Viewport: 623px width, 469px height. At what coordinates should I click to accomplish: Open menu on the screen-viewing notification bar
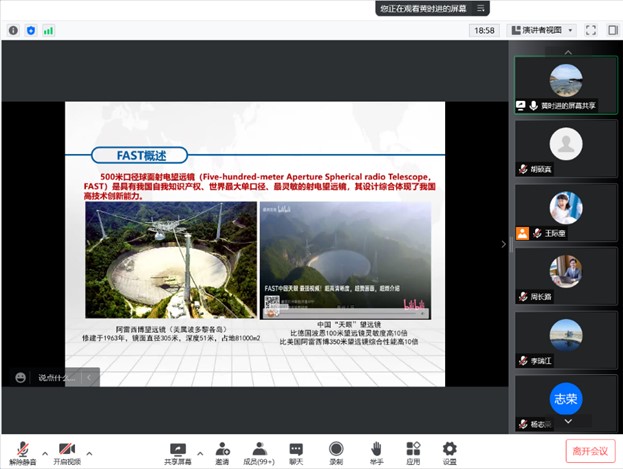[479, 8]
